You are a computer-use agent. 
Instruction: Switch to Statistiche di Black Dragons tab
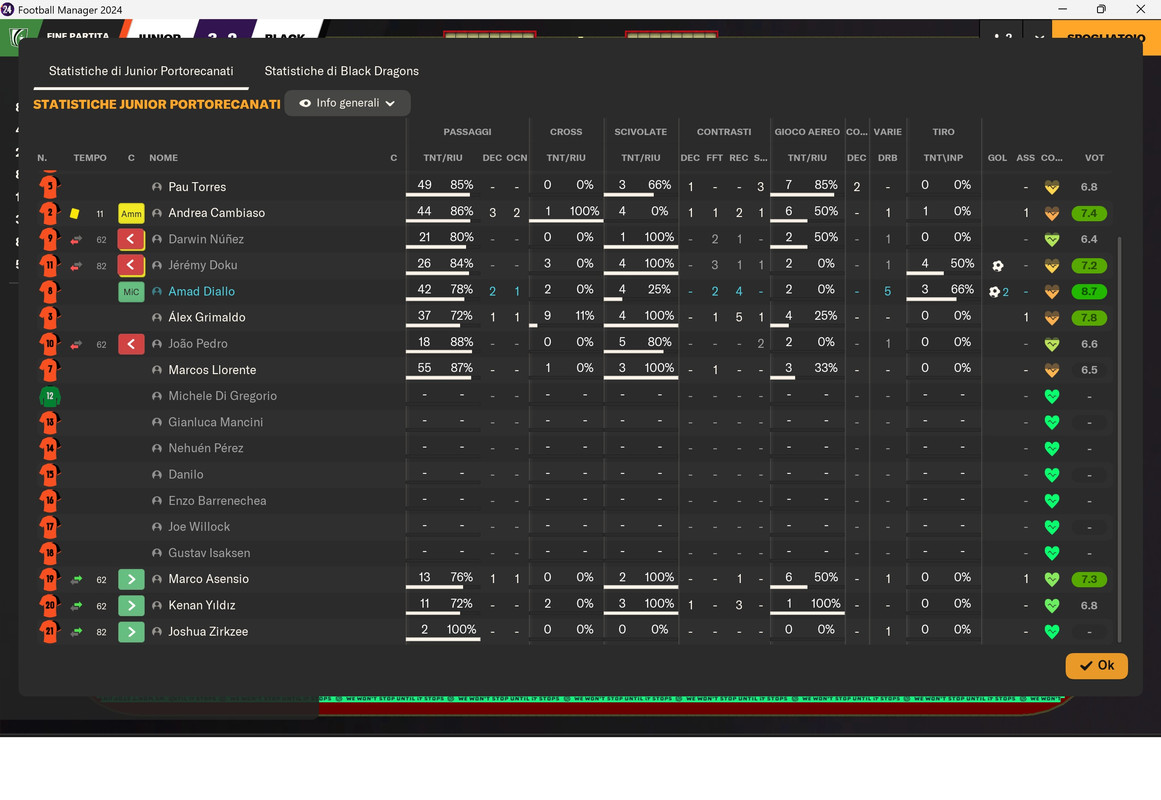click(x=341, y=71)
